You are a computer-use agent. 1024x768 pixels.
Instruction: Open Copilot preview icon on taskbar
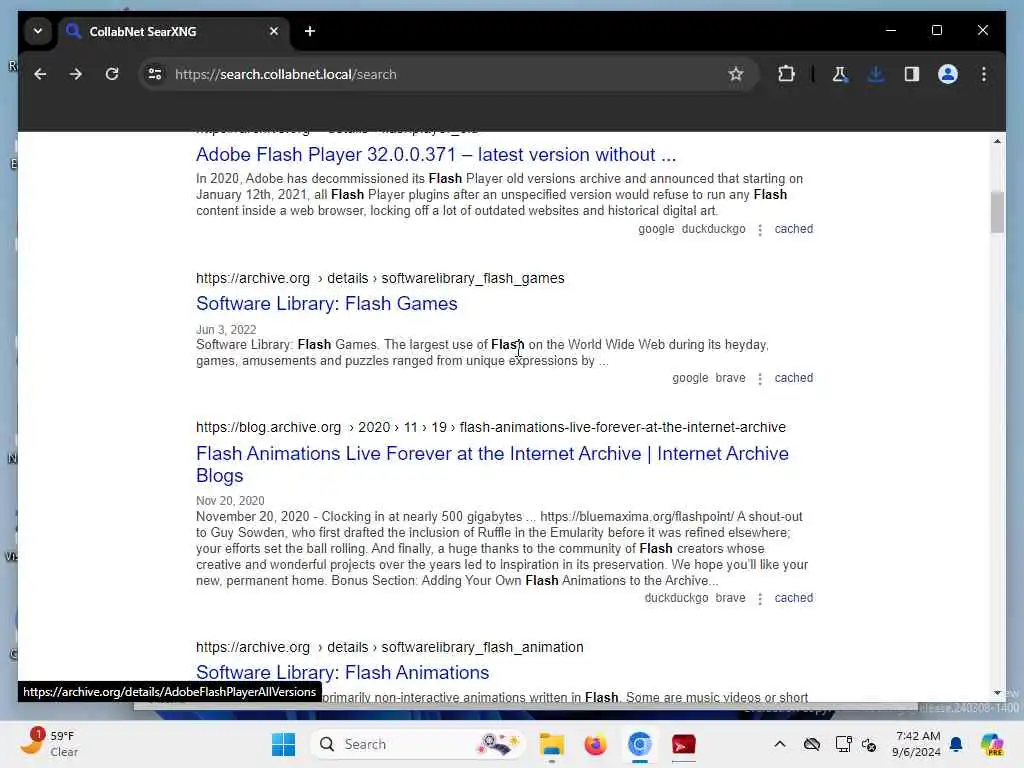tap(992, 744)
